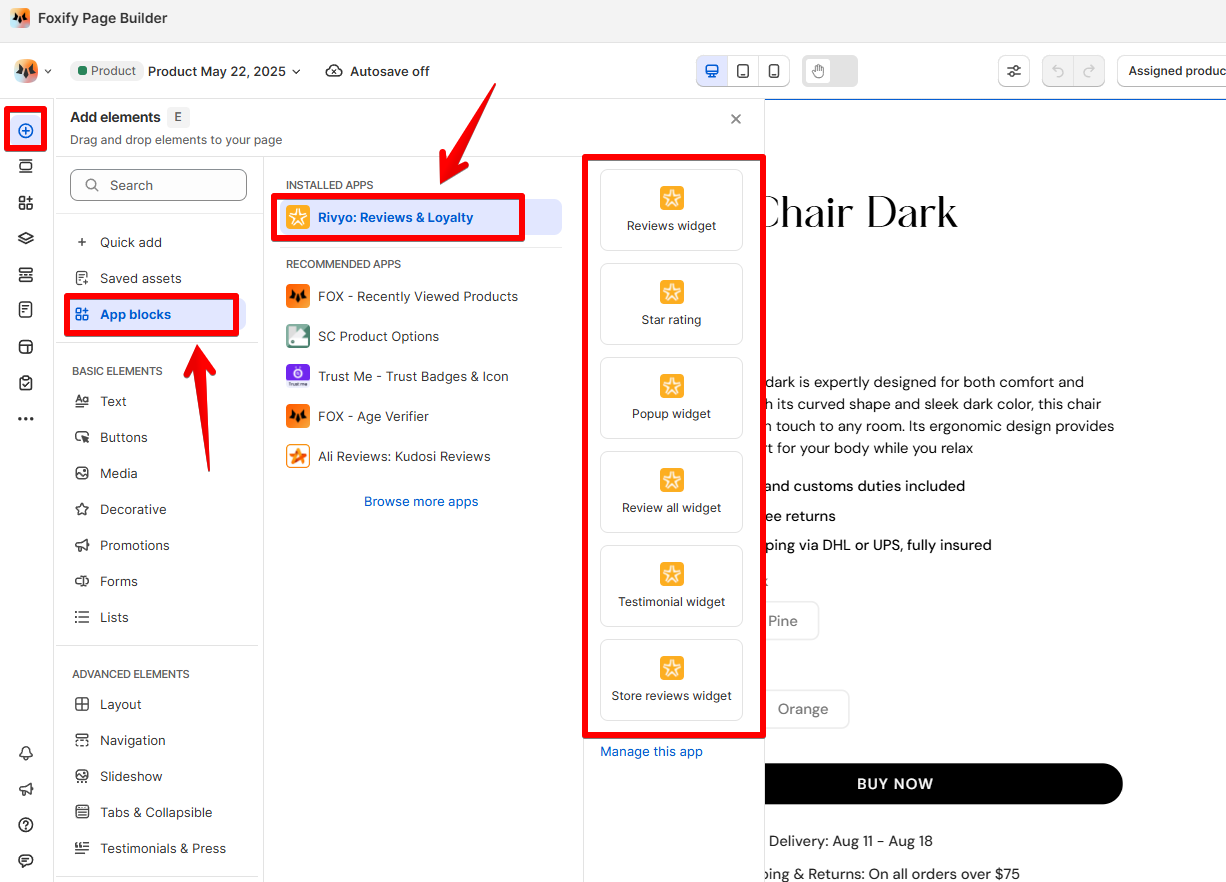Screen dimensions: 1226x882
Task: Select the desktop view device icon
Action: (x=712, y=71)
